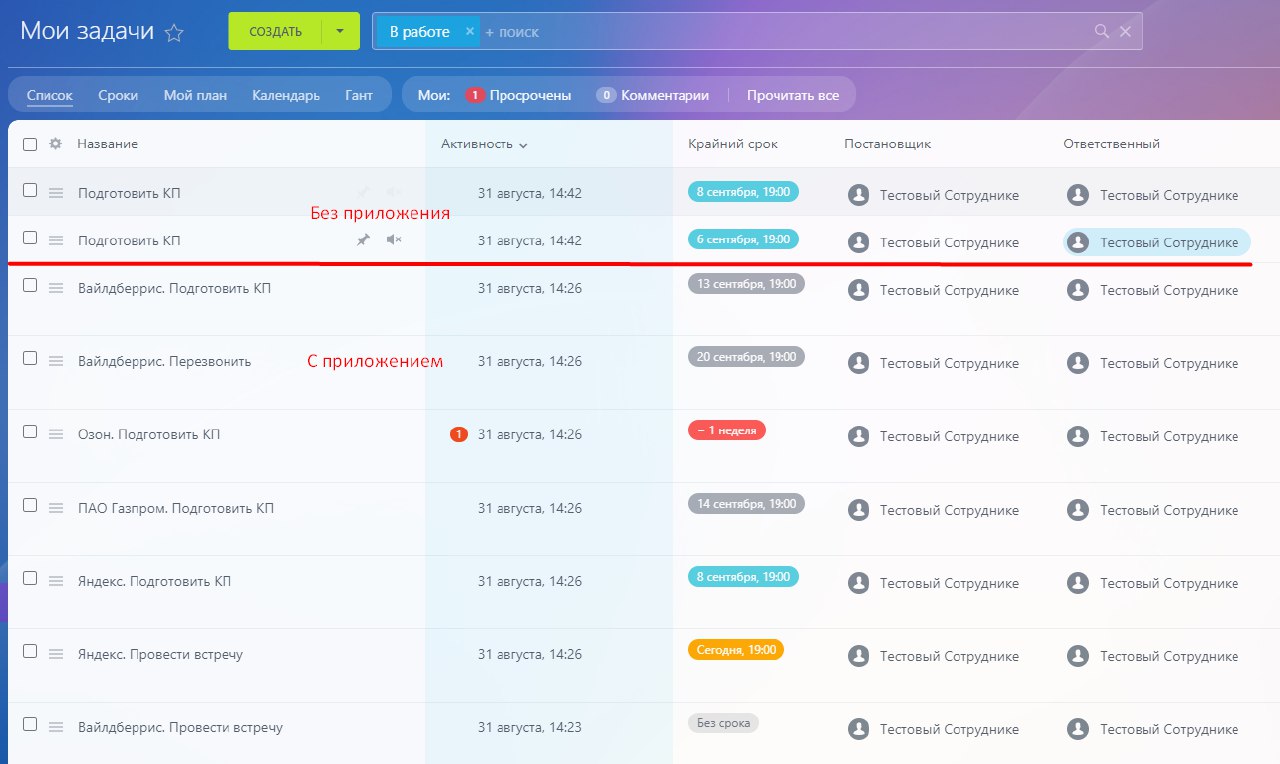This screenshot has height=764, width=1280.
Task: Open the СОЗДАТЬ button dropdown arrow
Action: pos(340,31)
